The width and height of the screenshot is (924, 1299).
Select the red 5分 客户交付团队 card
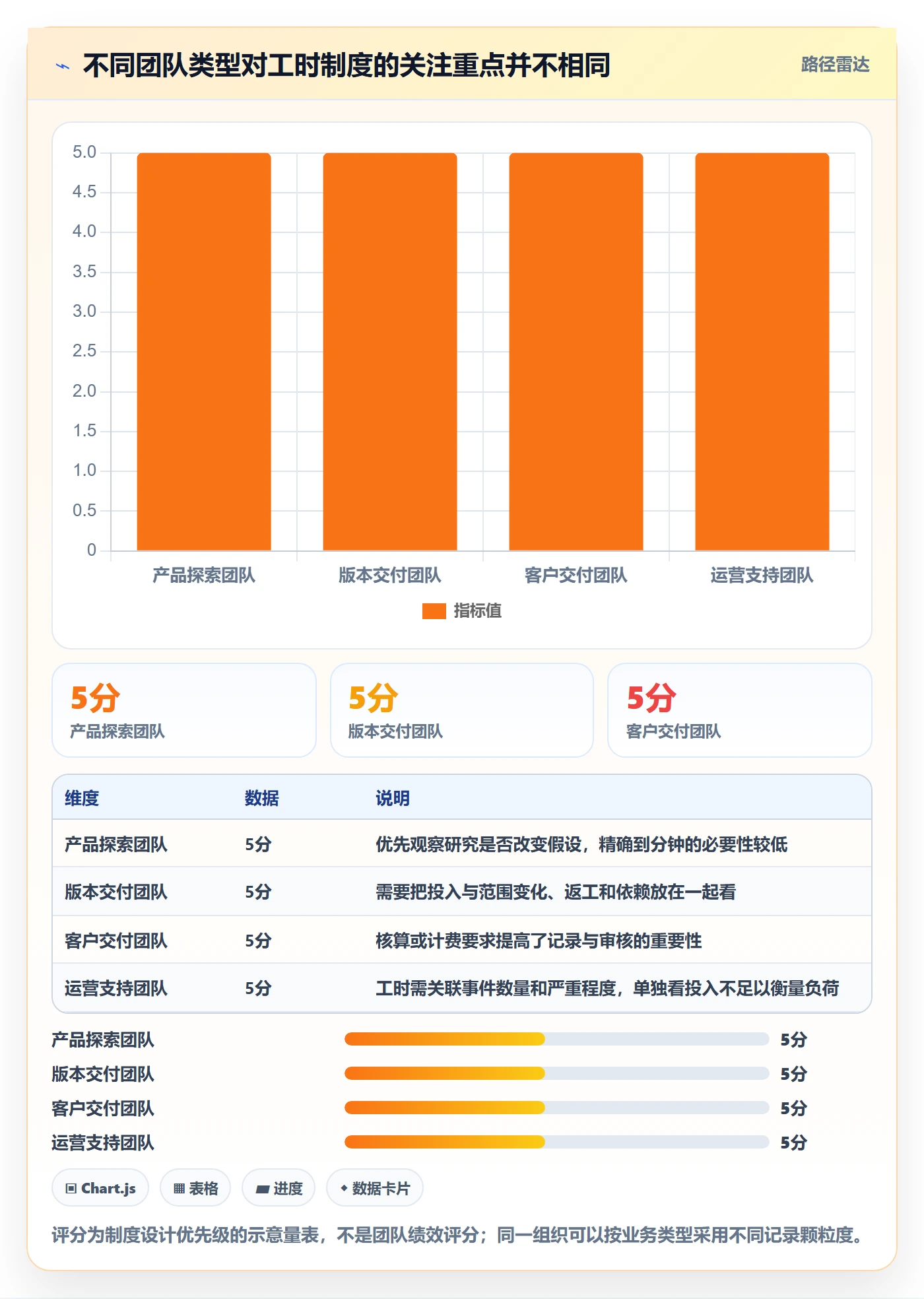[740, 710]
